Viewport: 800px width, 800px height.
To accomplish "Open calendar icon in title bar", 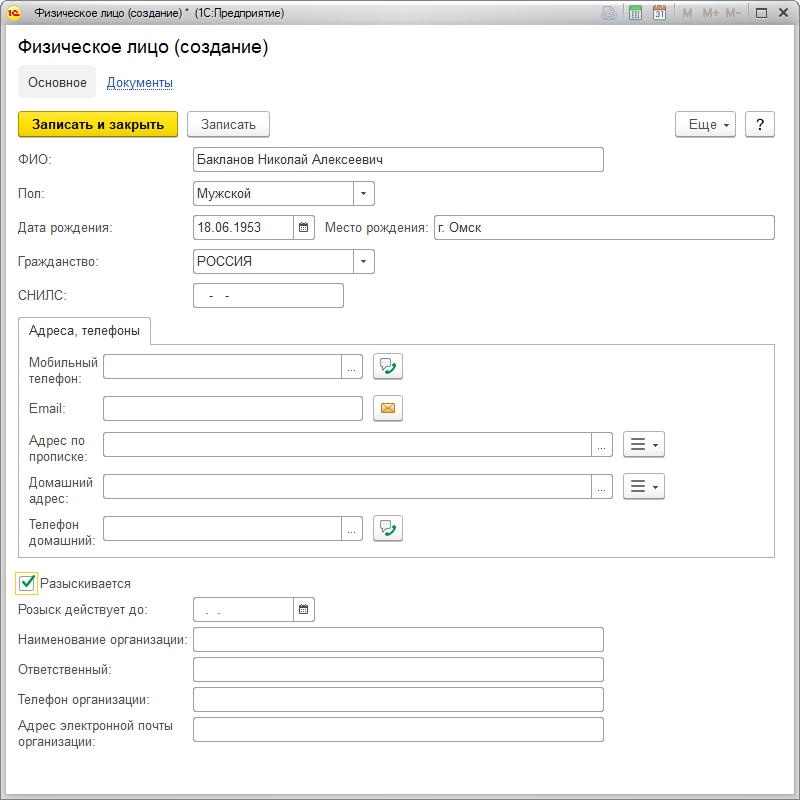I will (659, 13).
